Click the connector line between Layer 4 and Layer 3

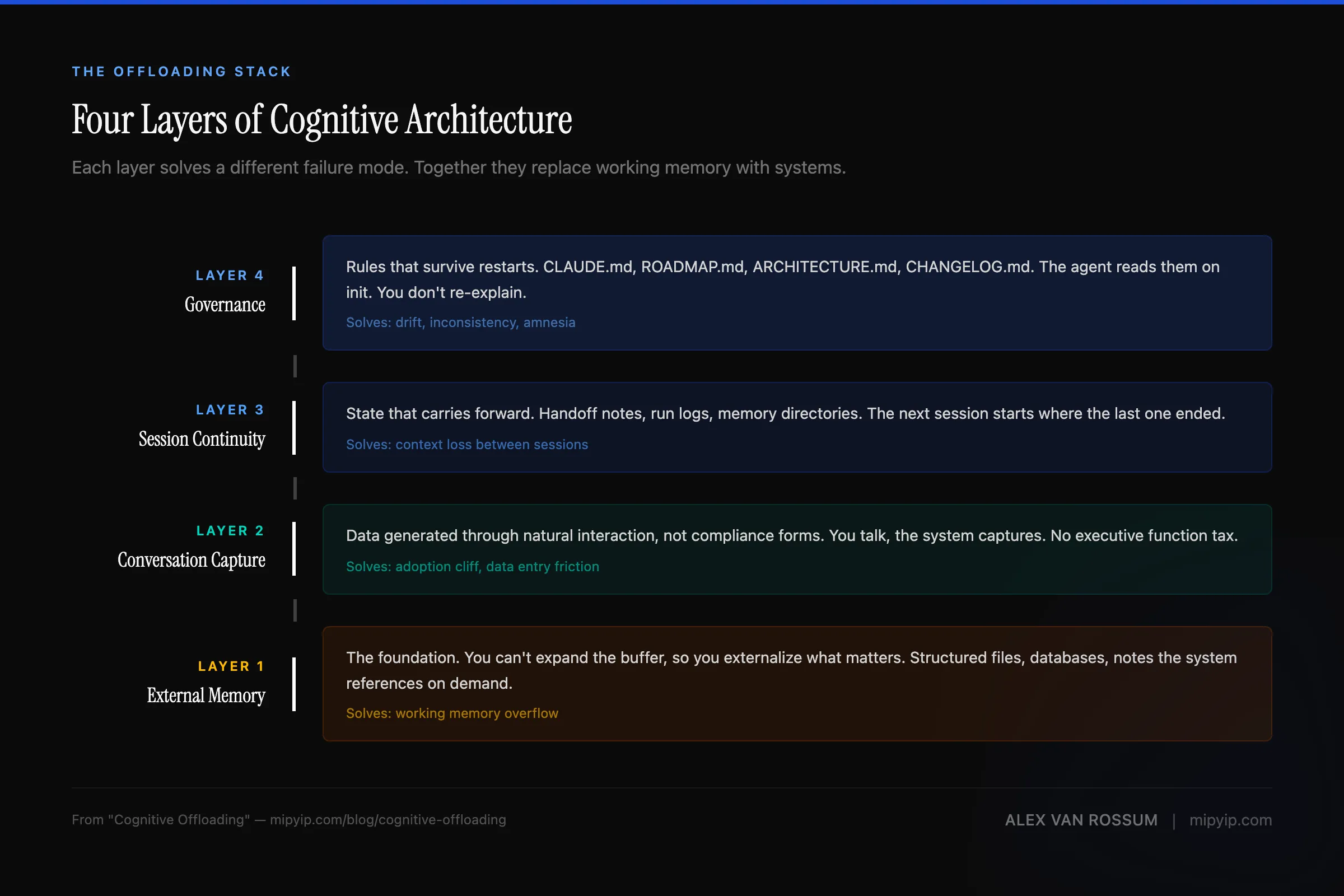295,366
